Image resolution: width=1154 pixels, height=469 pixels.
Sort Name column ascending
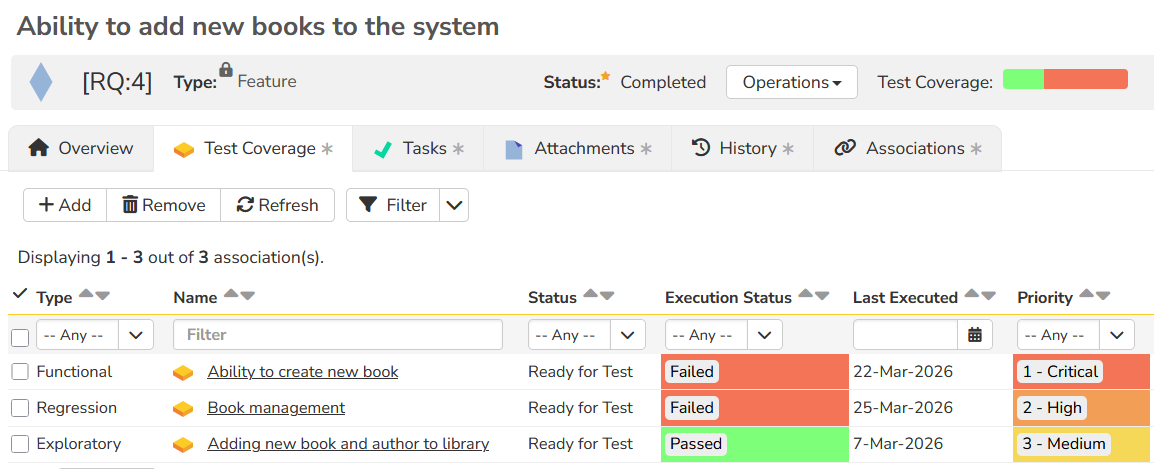(x=231, y=295)
